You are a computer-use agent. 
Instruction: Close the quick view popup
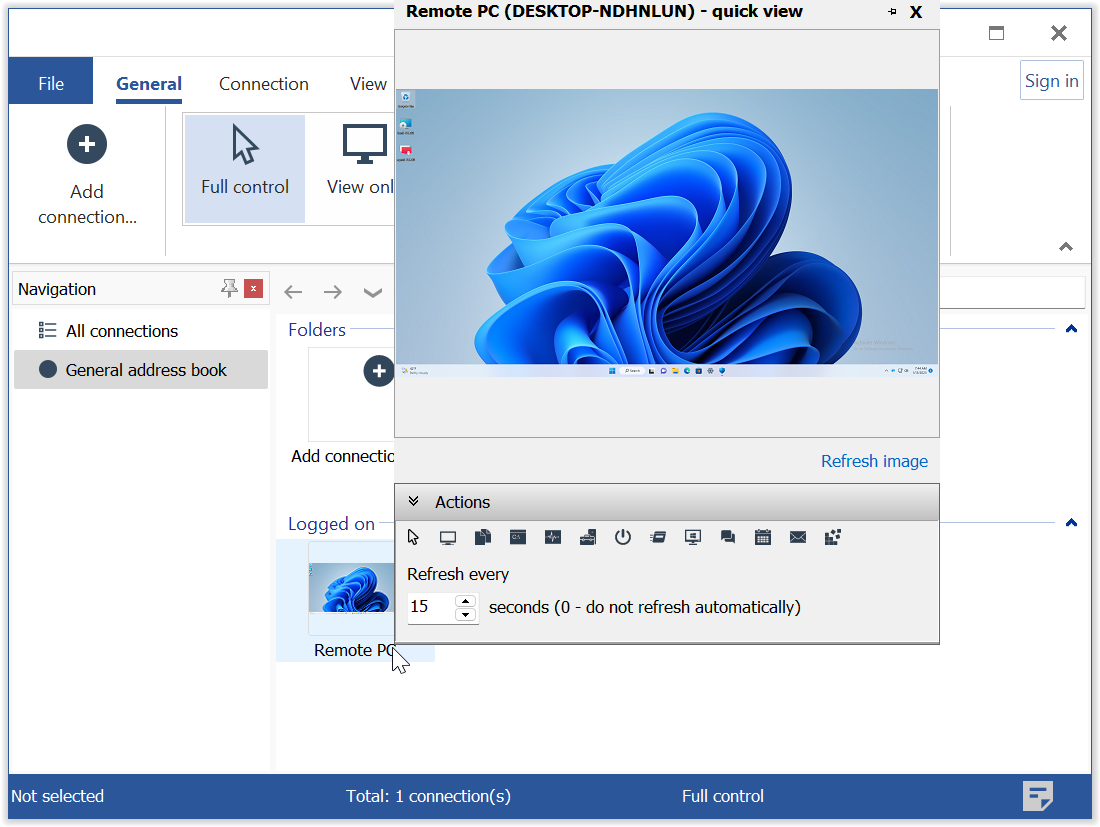(x=916, y=12)
